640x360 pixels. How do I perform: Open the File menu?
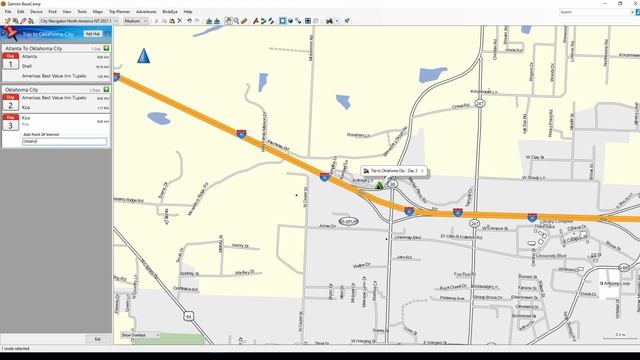(x=8, y=12)
